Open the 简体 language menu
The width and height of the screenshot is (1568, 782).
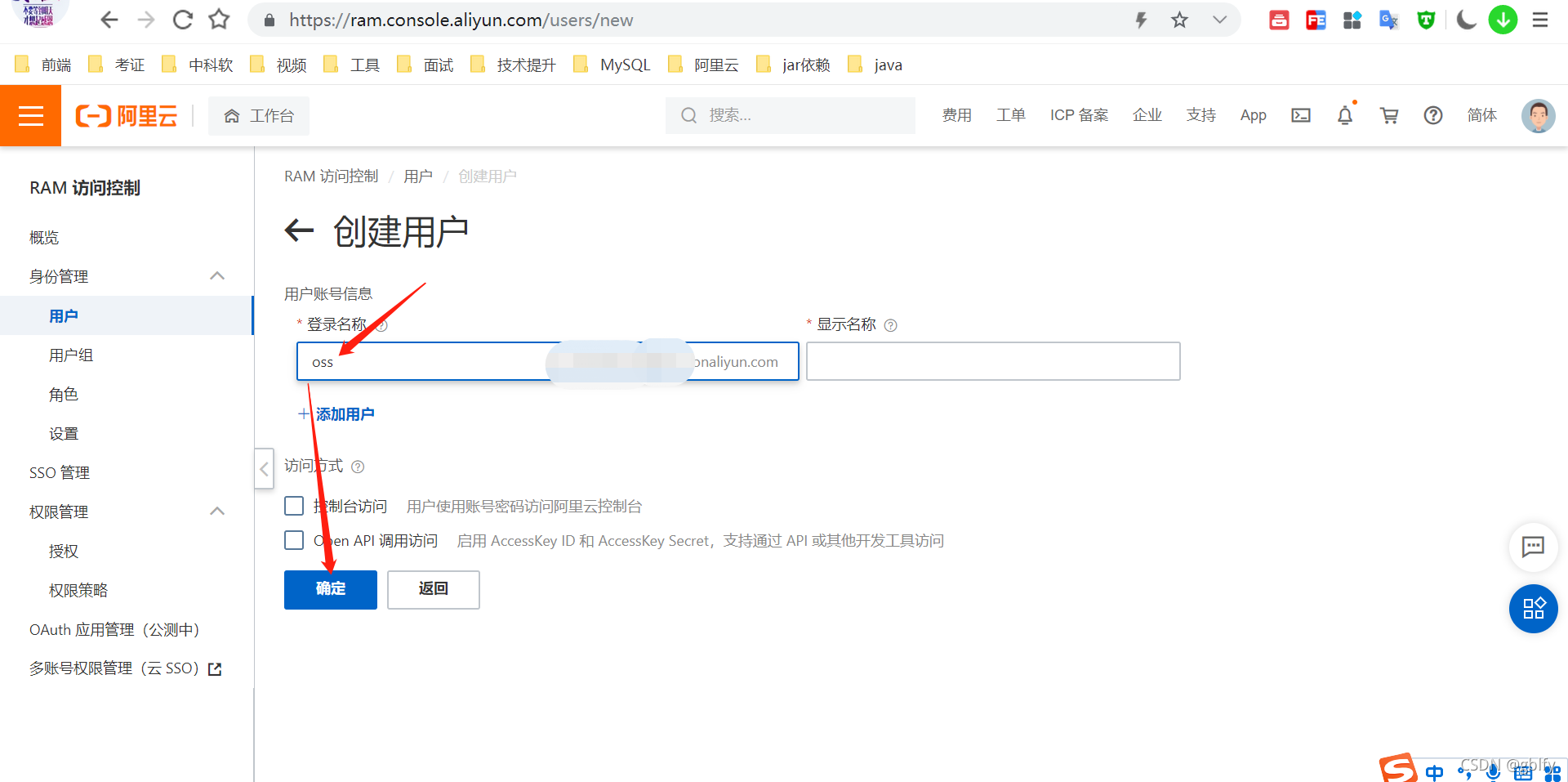coord(1482,115)
